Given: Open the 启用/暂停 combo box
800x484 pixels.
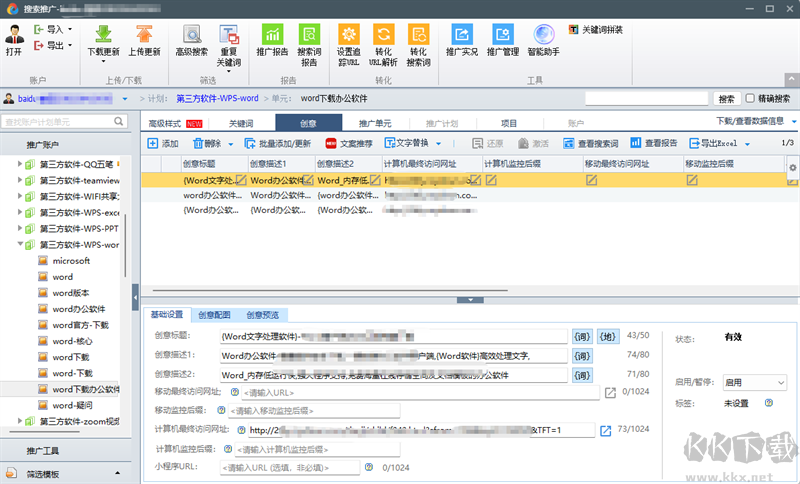Looking at the screenshot, I should 755,383.
